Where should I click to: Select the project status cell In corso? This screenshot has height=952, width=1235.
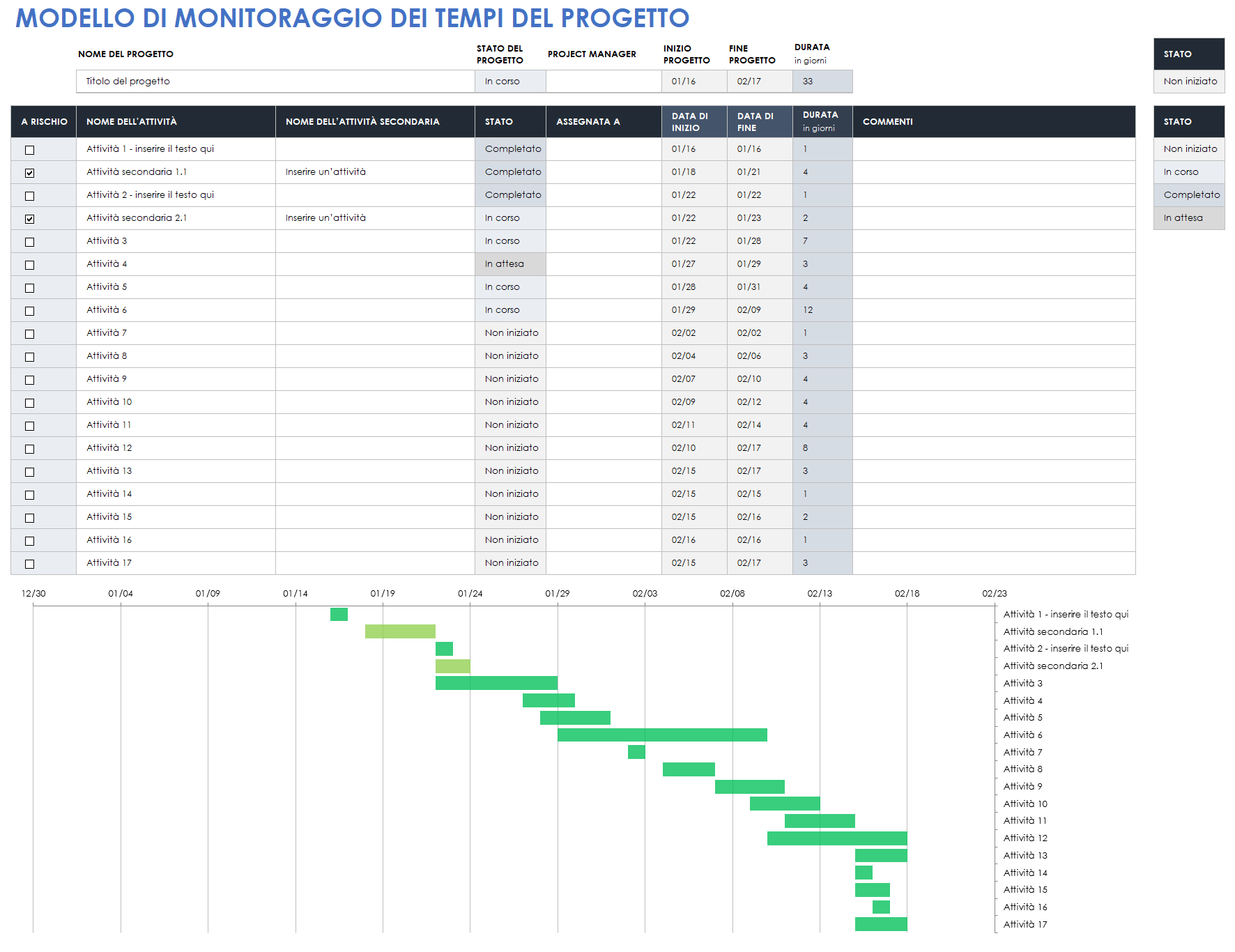pyautogui.click(x=510, y=82)
